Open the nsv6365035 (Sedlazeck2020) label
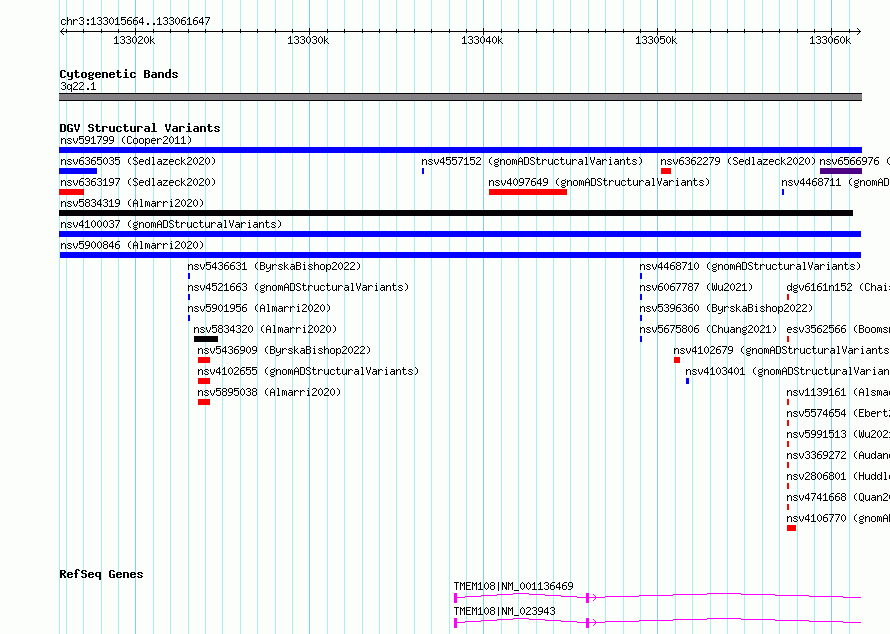The width and height of the screenshot is (890, 634). (x=138, y=161)
